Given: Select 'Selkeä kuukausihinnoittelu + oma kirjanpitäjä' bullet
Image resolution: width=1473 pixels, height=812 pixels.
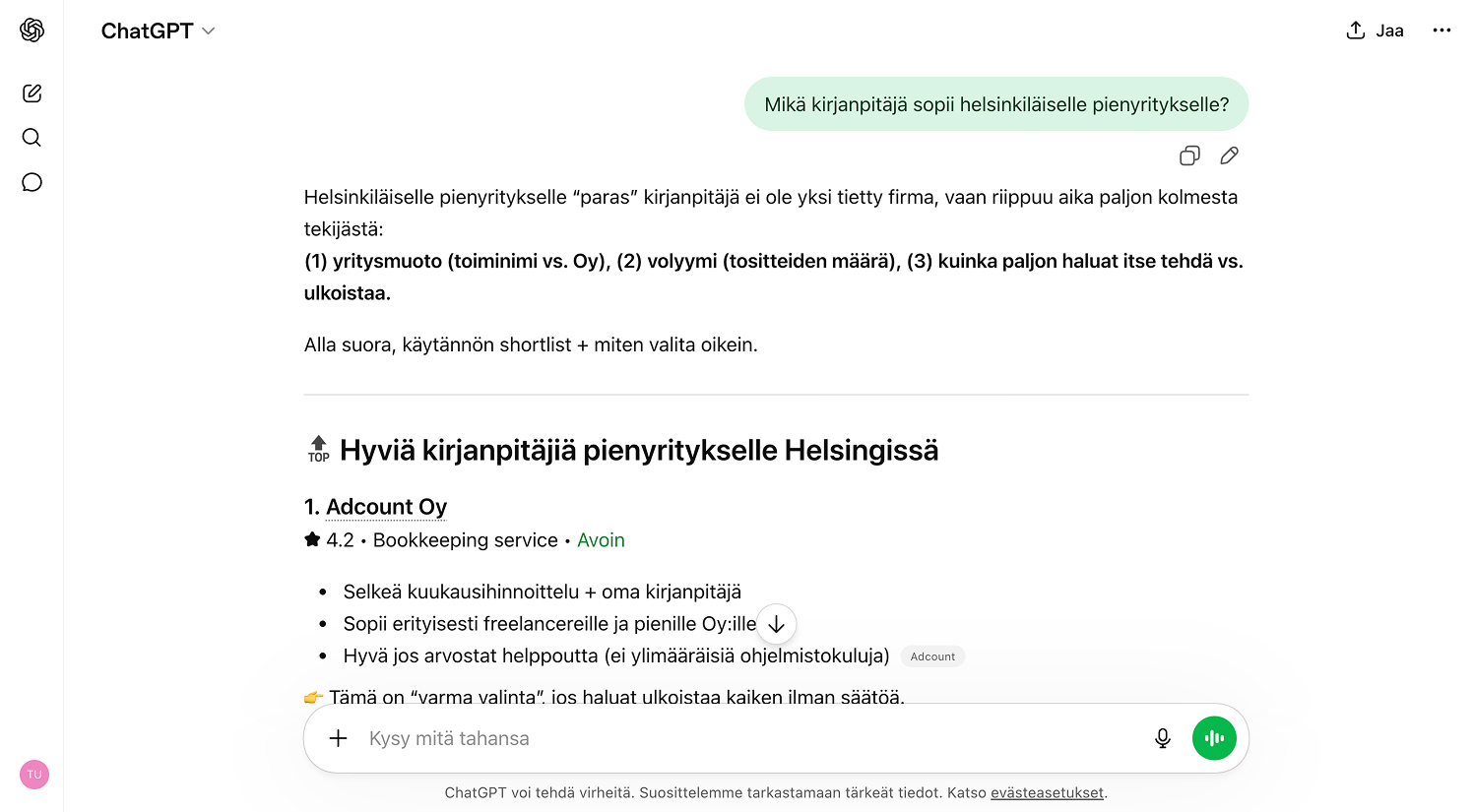Looking at the screenshot, I should click(542, 592).
